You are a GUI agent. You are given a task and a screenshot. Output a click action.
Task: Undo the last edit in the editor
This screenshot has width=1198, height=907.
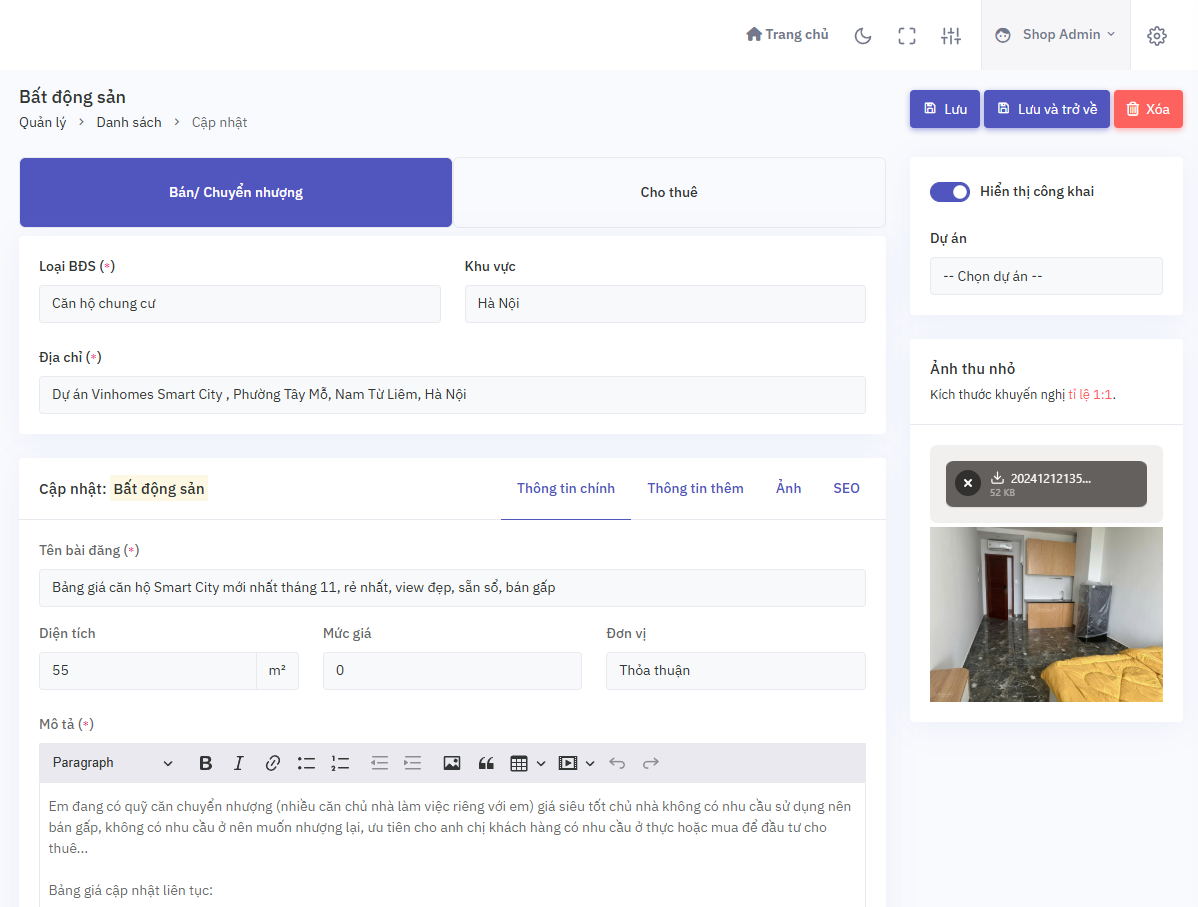pos(617,763)
